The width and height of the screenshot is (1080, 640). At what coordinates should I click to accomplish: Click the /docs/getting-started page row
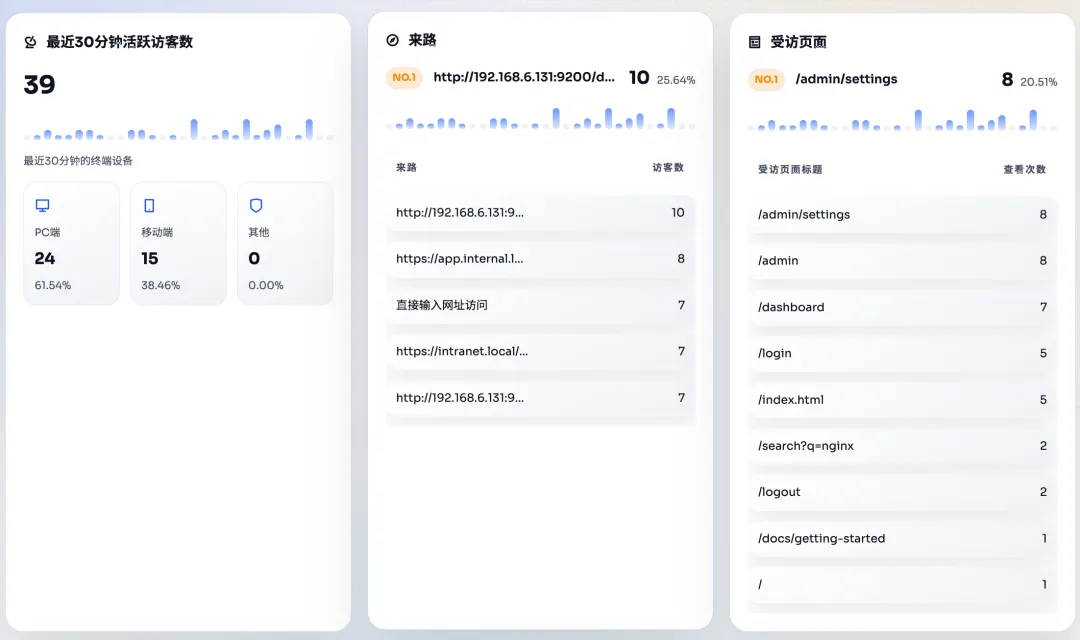902,538
